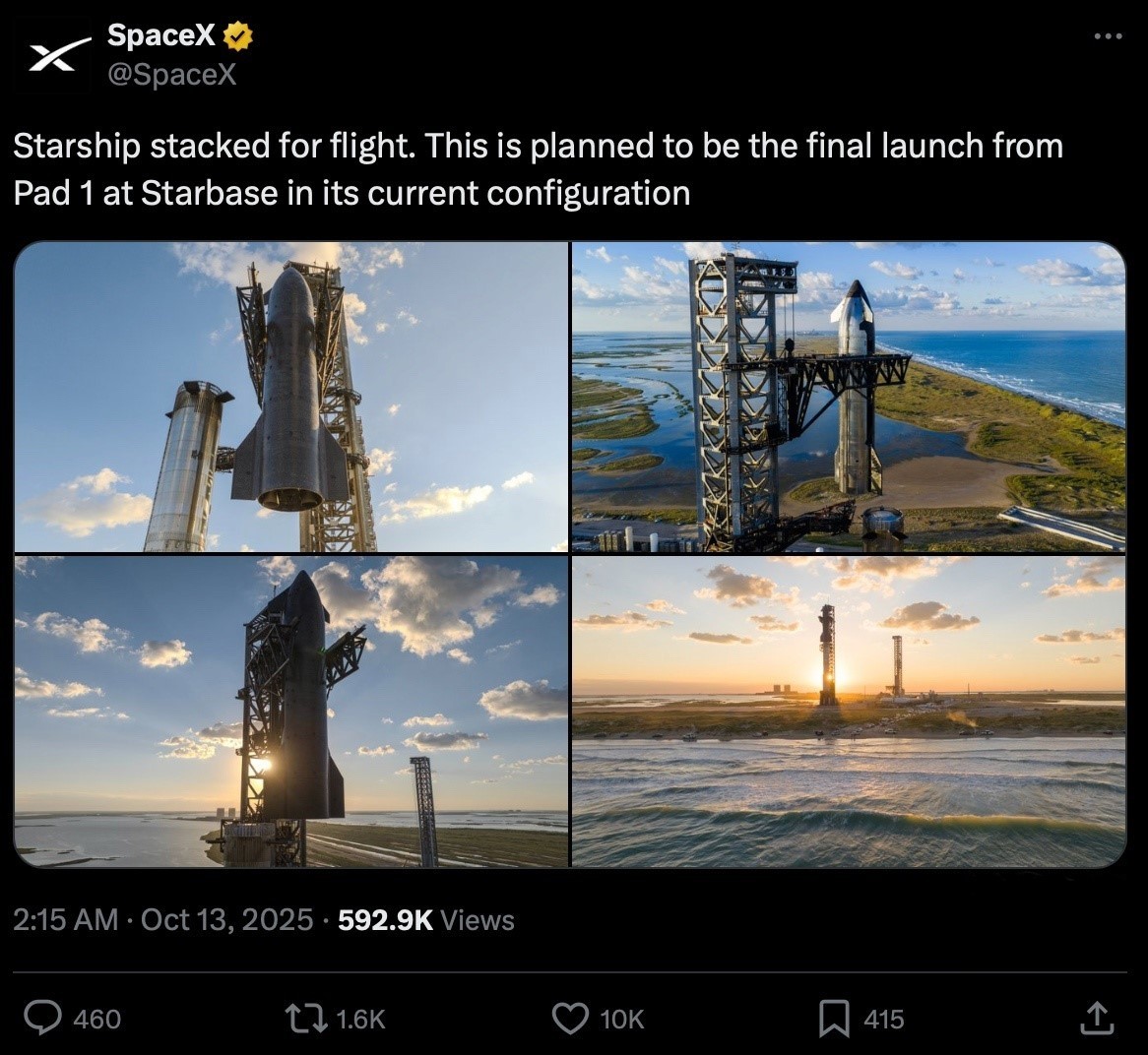Open the three-dot more options menu
Viewport: 1148px width, 1055px height.
coord(1108,37)
